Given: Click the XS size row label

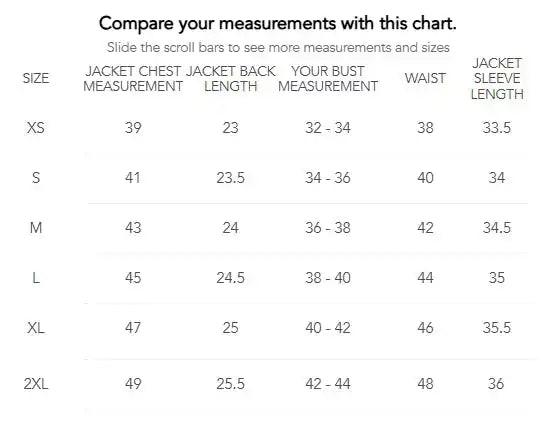Looking at the screenshot, I should tap(36, 127).
